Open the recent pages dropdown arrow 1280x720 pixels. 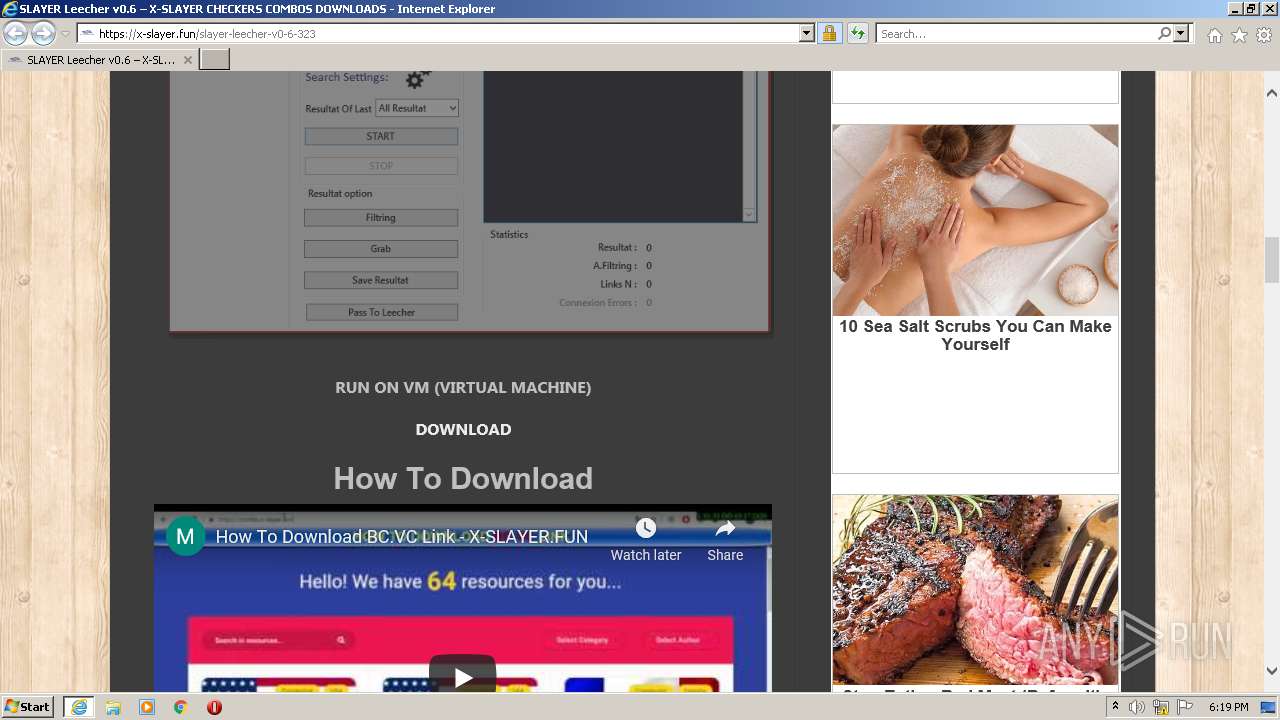click(x=65, y=34)
